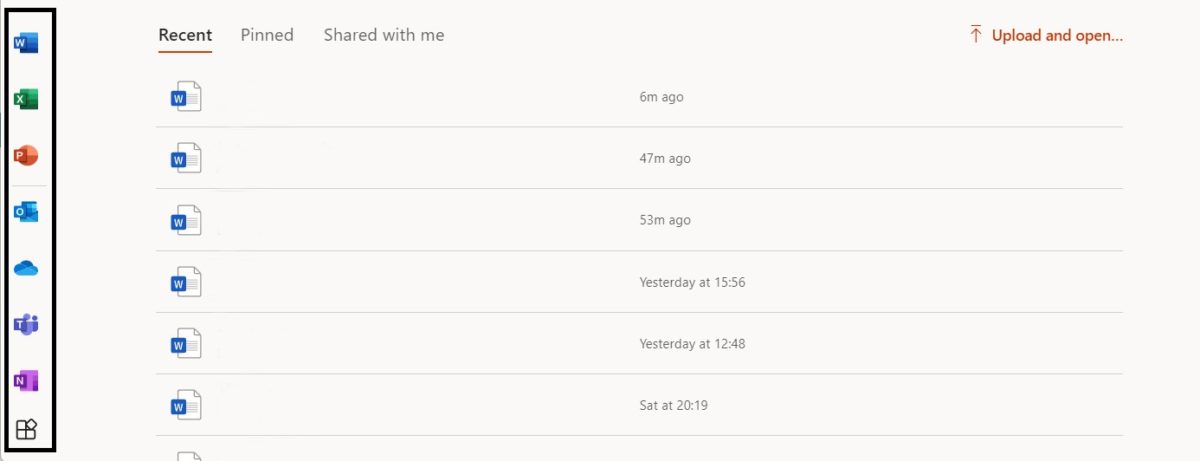The image size is (1200, 461).
Task: Click the upload arrow icon
Action: tap(975, 35)
